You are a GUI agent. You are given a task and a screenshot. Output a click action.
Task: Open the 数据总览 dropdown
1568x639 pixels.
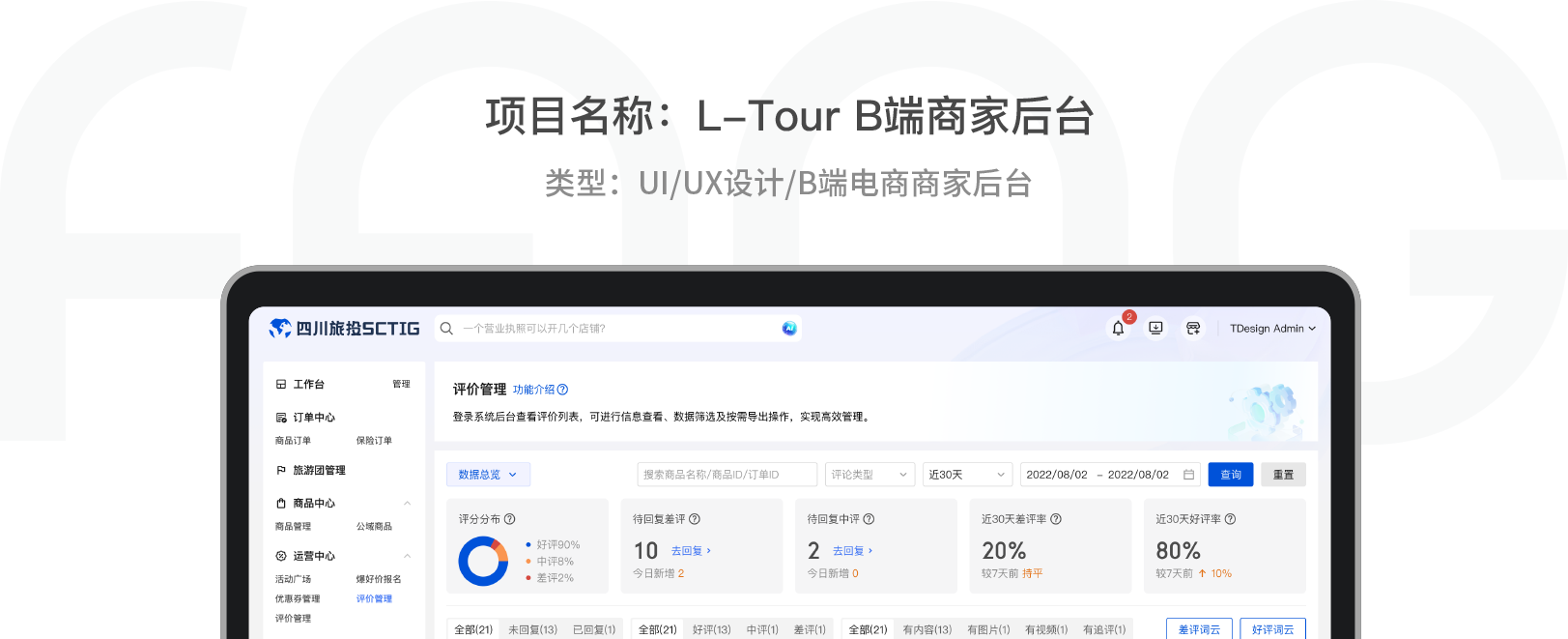488,475
